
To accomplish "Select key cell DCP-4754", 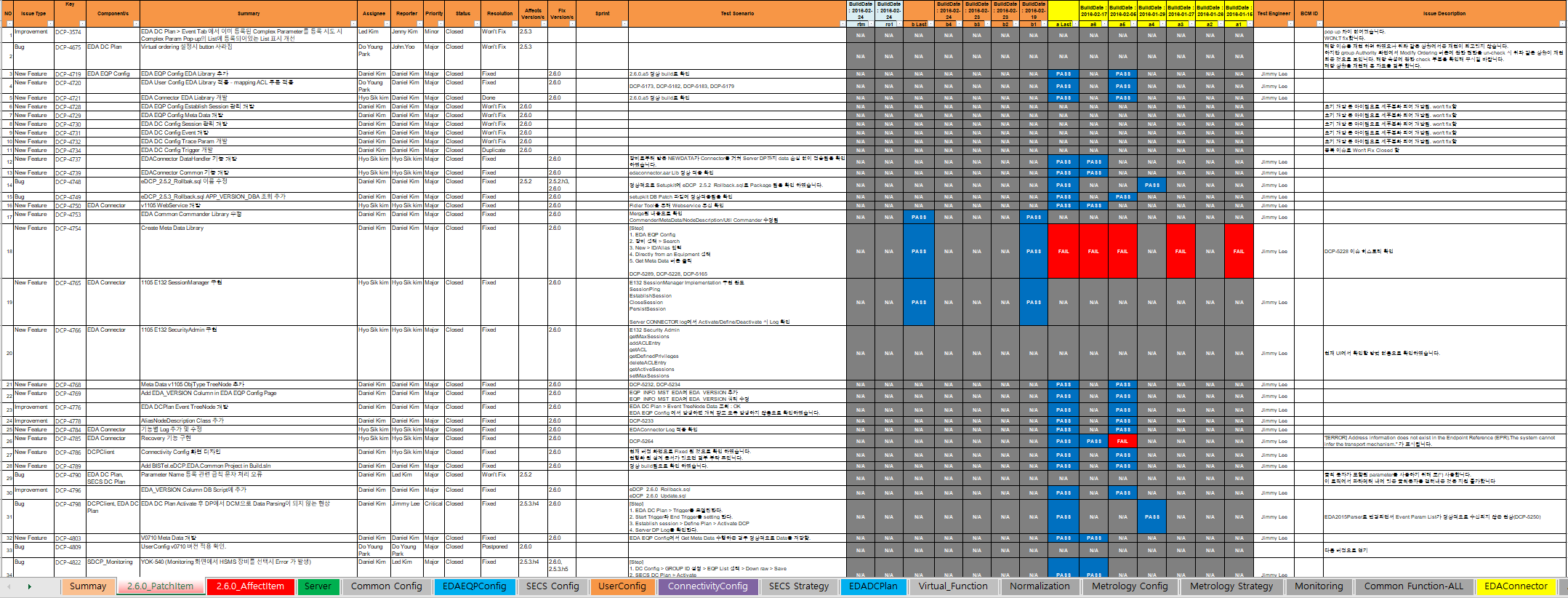I will click(x=70, y=251).
